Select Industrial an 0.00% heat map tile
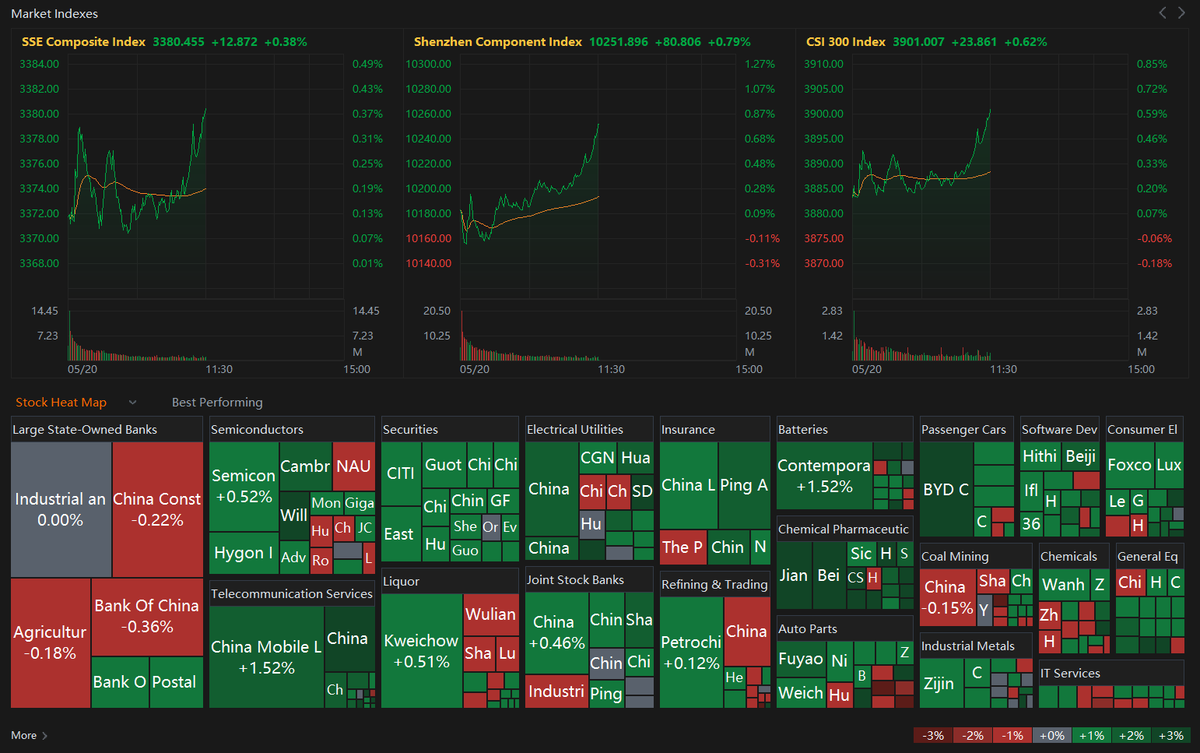The image size is (1200, 753). pos(61,509)
